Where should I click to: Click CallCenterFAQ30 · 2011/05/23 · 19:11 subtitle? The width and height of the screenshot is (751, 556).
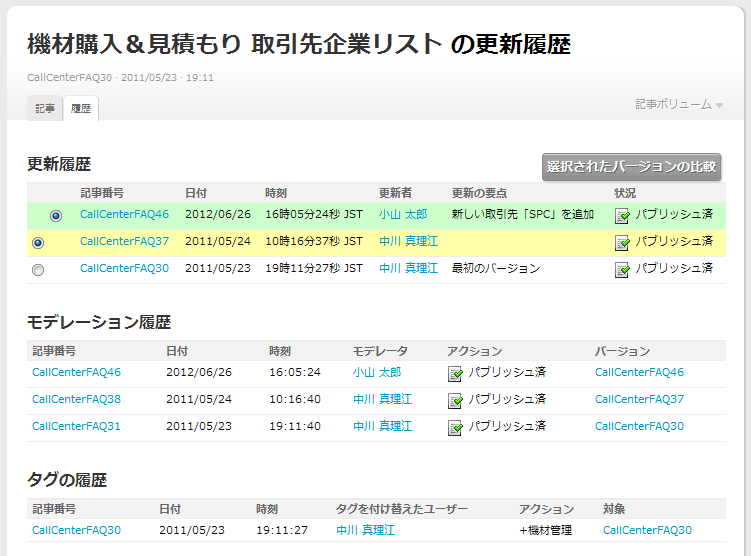click(x=120, y=78)
